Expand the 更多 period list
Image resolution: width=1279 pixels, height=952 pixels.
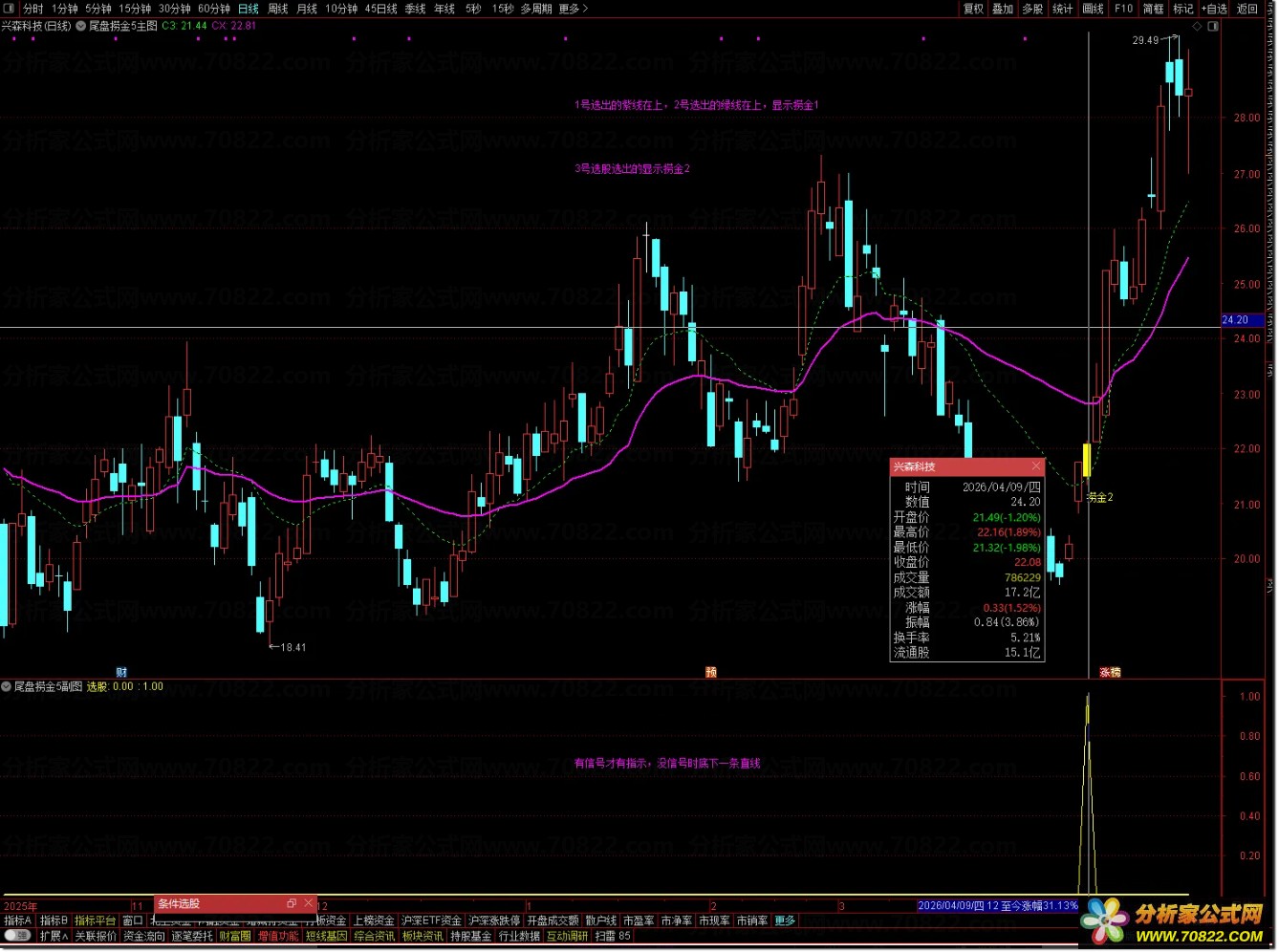[x=573, y=9]
